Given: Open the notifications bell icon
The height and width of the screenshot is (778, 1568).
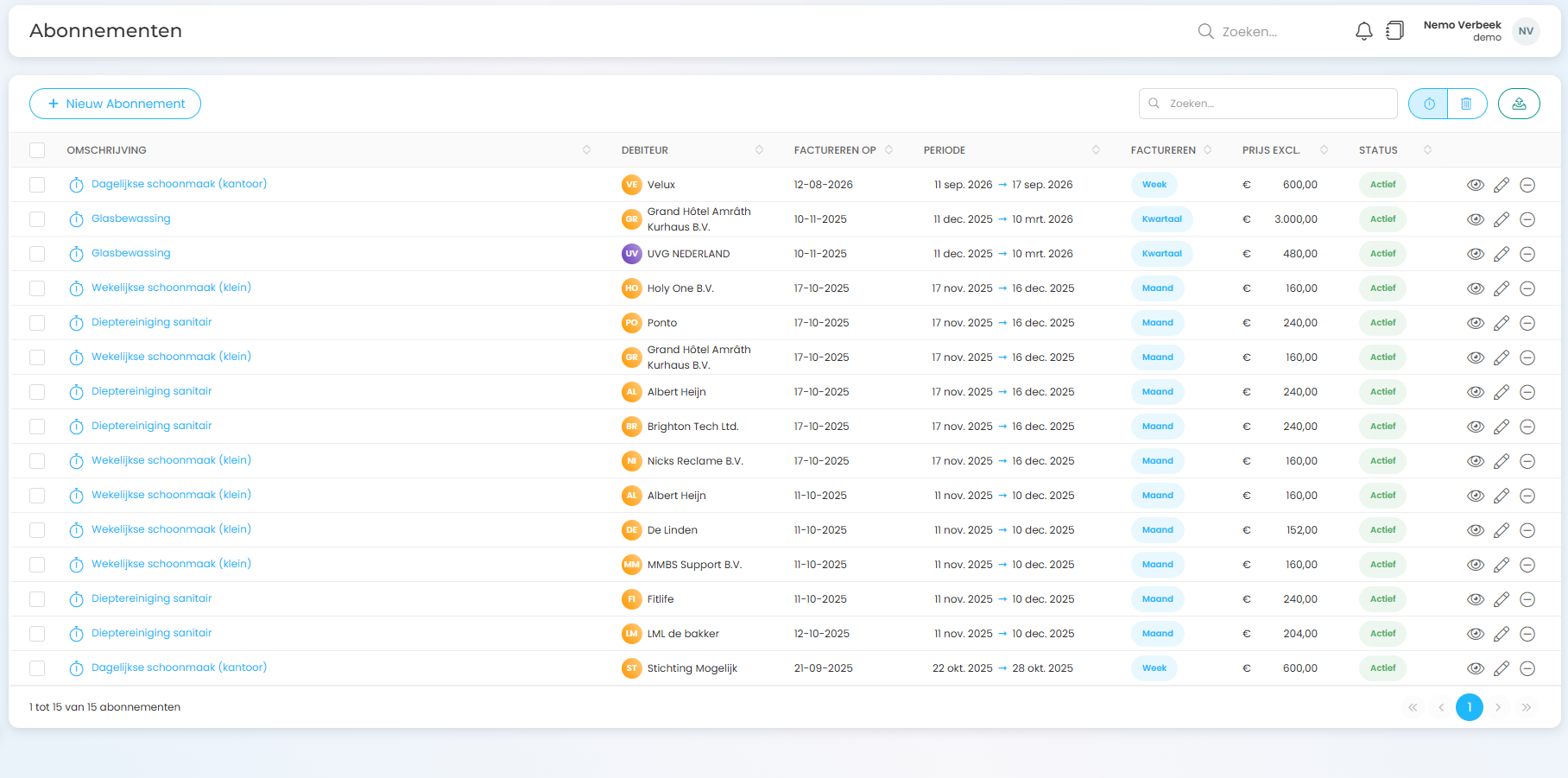Looking at the screenshot, I should [x=1363, y=31].
